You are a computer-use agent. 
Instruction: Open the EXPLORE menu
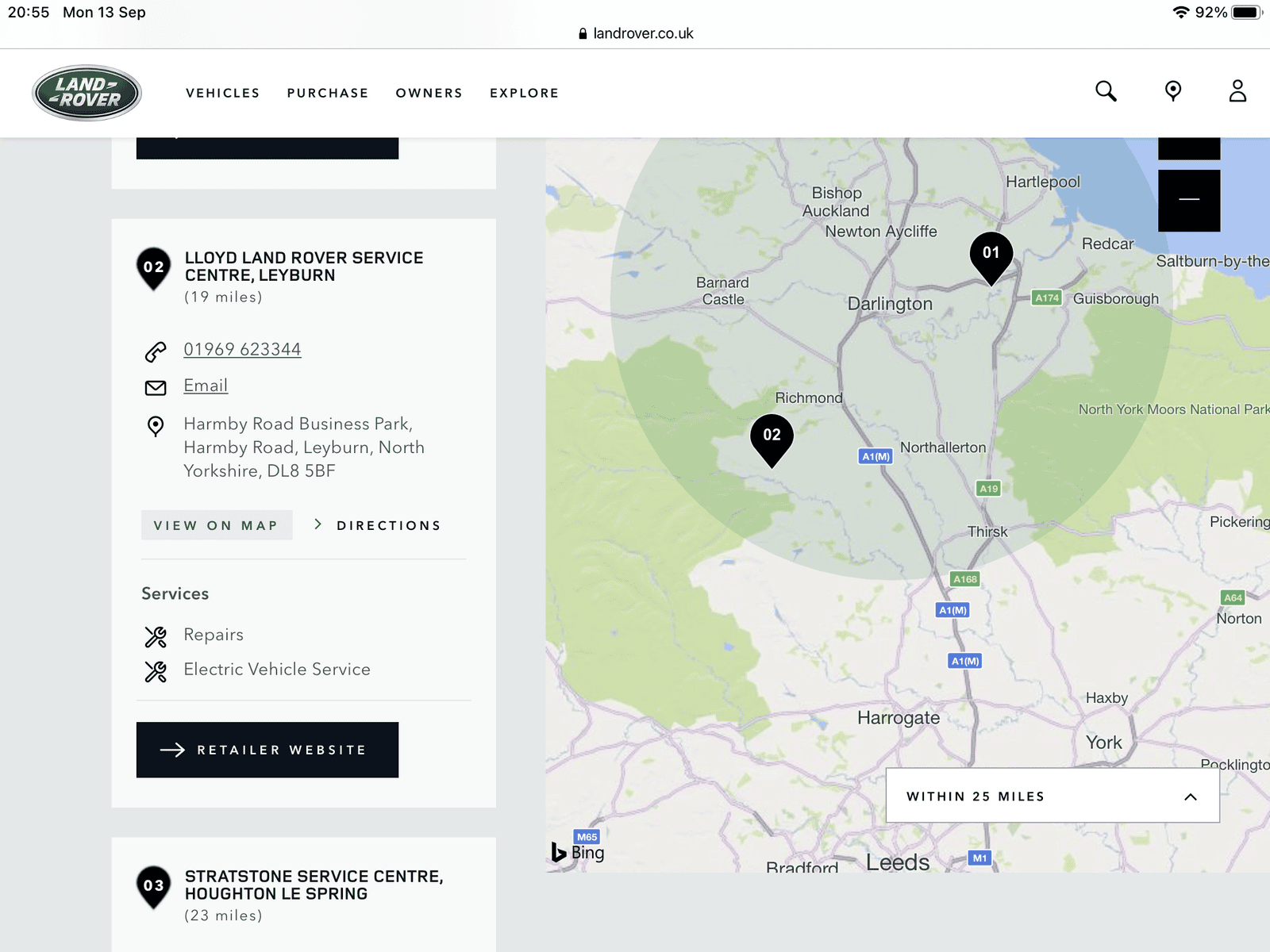click(525, 93)
